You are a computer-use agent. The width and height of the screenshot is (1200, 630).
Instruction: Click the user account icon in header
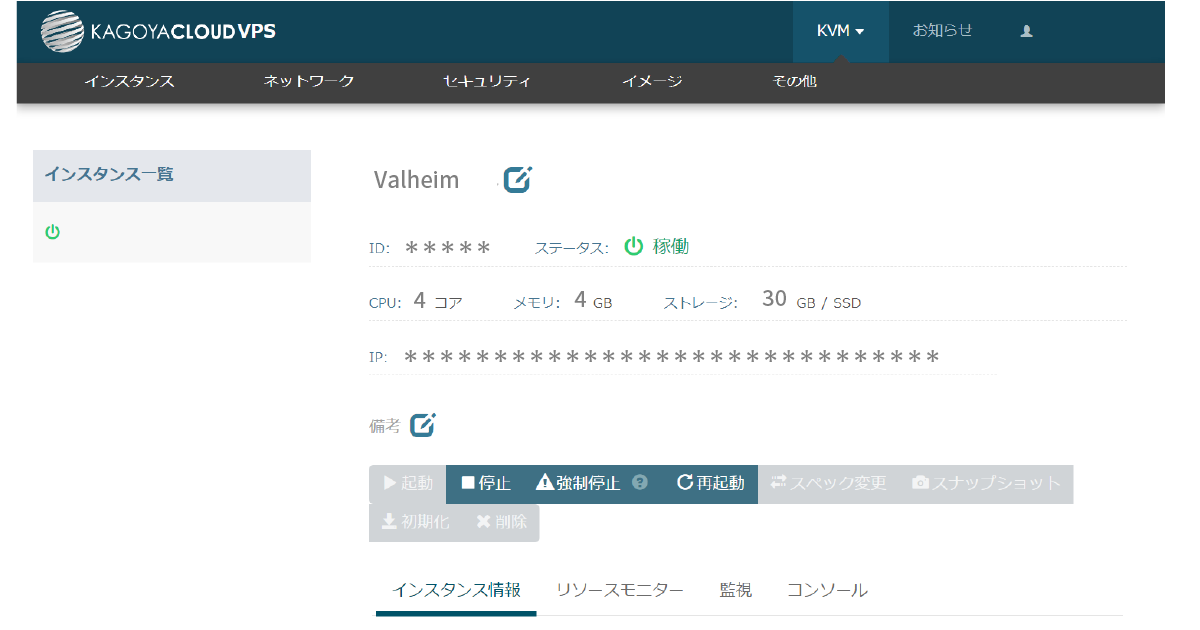(x=1026, y=31)
